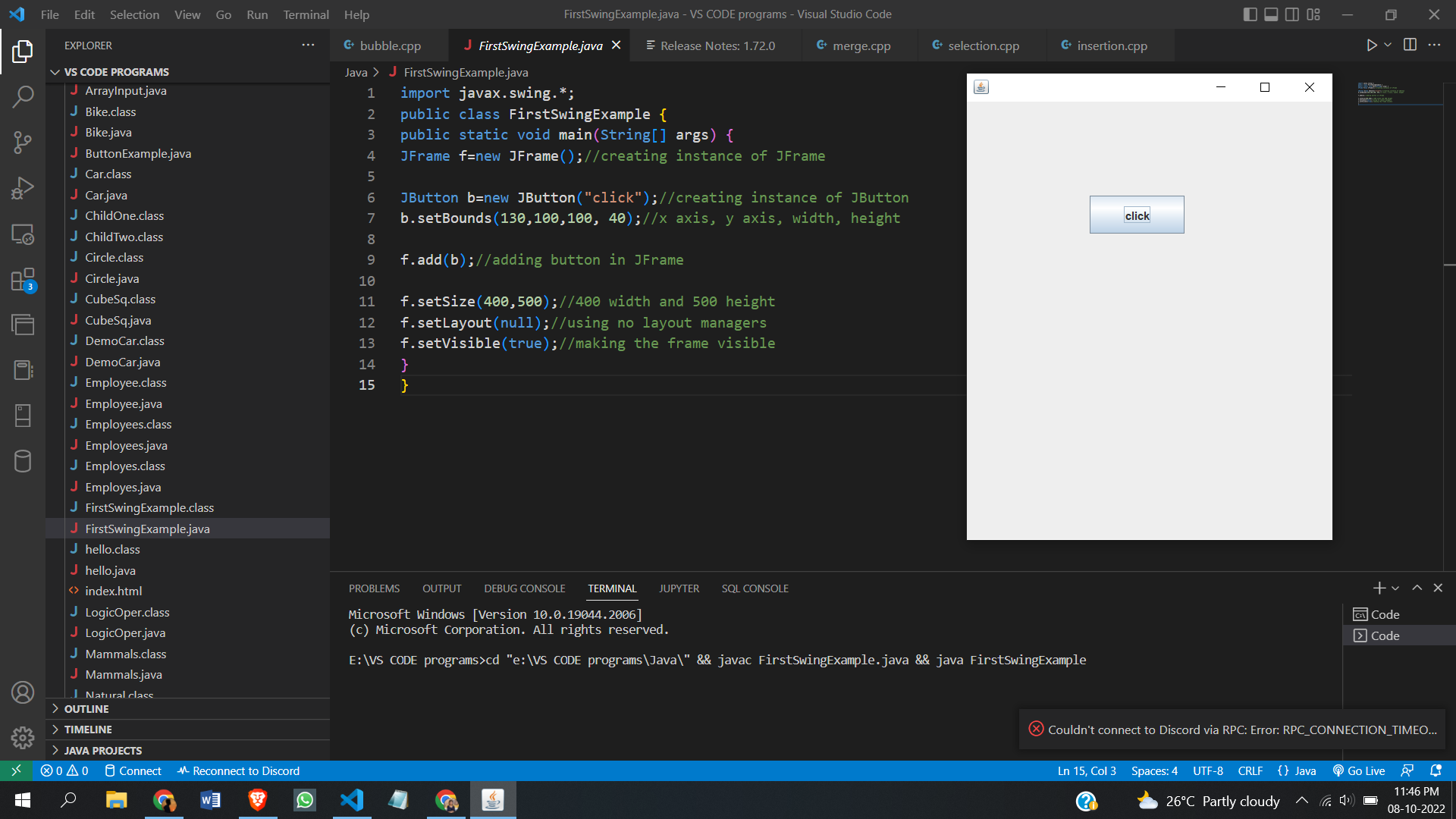1456x819 pixels.
Task: Toggle the Secondary Side Bar layout button
Action: coord(1292,14)
